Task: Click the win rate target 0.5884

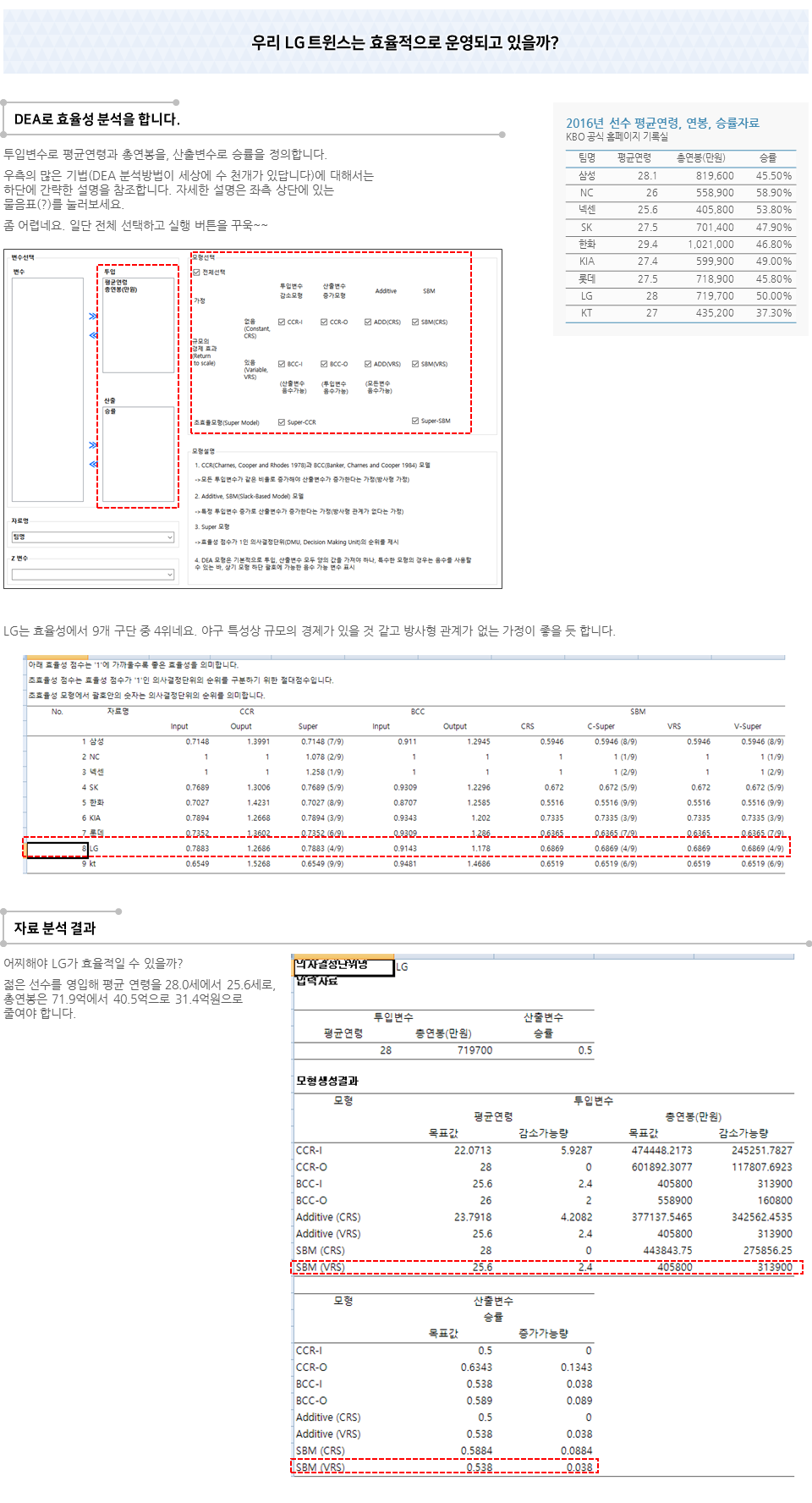Action: 476,1451
